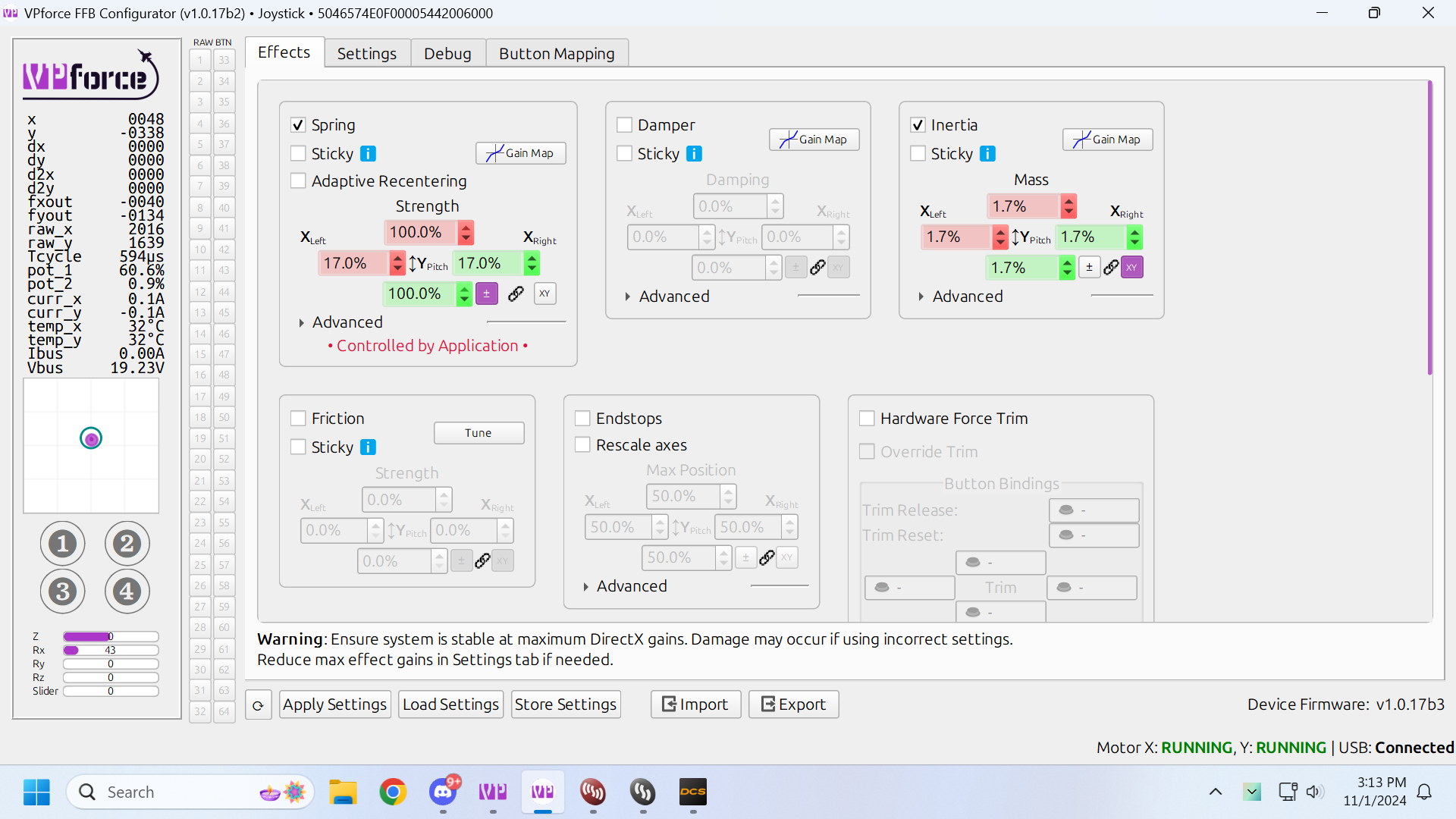Enable the Damper checkbox
1456x819 pixels.
click(625, 125)
